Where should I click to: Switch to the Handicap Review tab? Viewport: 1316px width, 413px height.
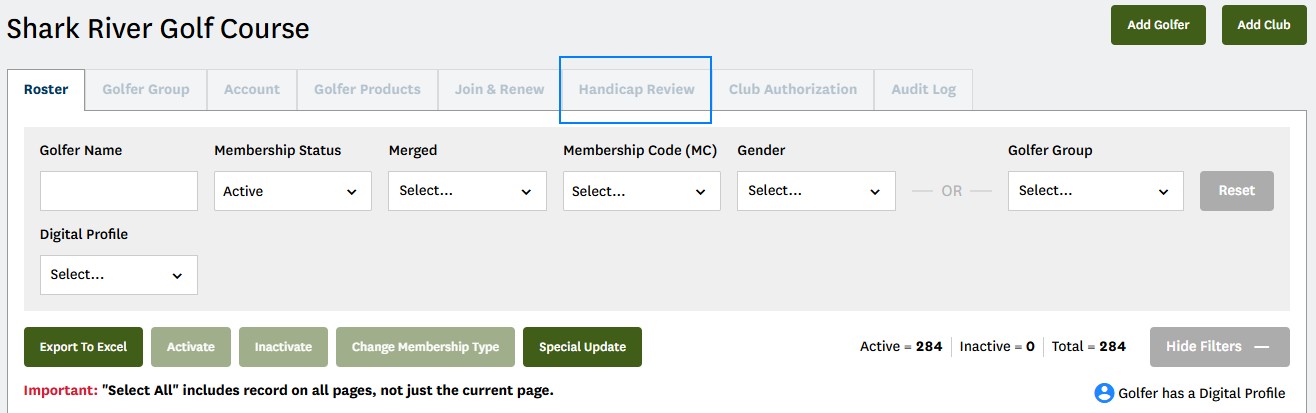click(636, 89)
